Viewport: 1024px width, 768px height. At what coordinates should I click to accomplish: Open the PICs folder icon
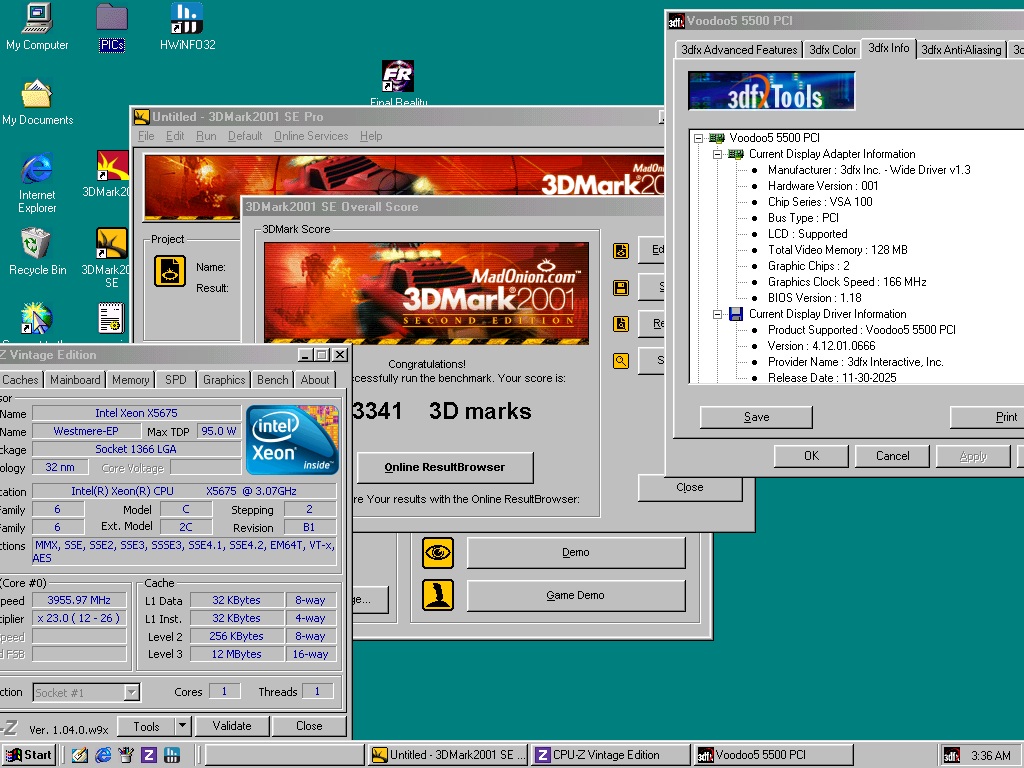click(112, 27)
